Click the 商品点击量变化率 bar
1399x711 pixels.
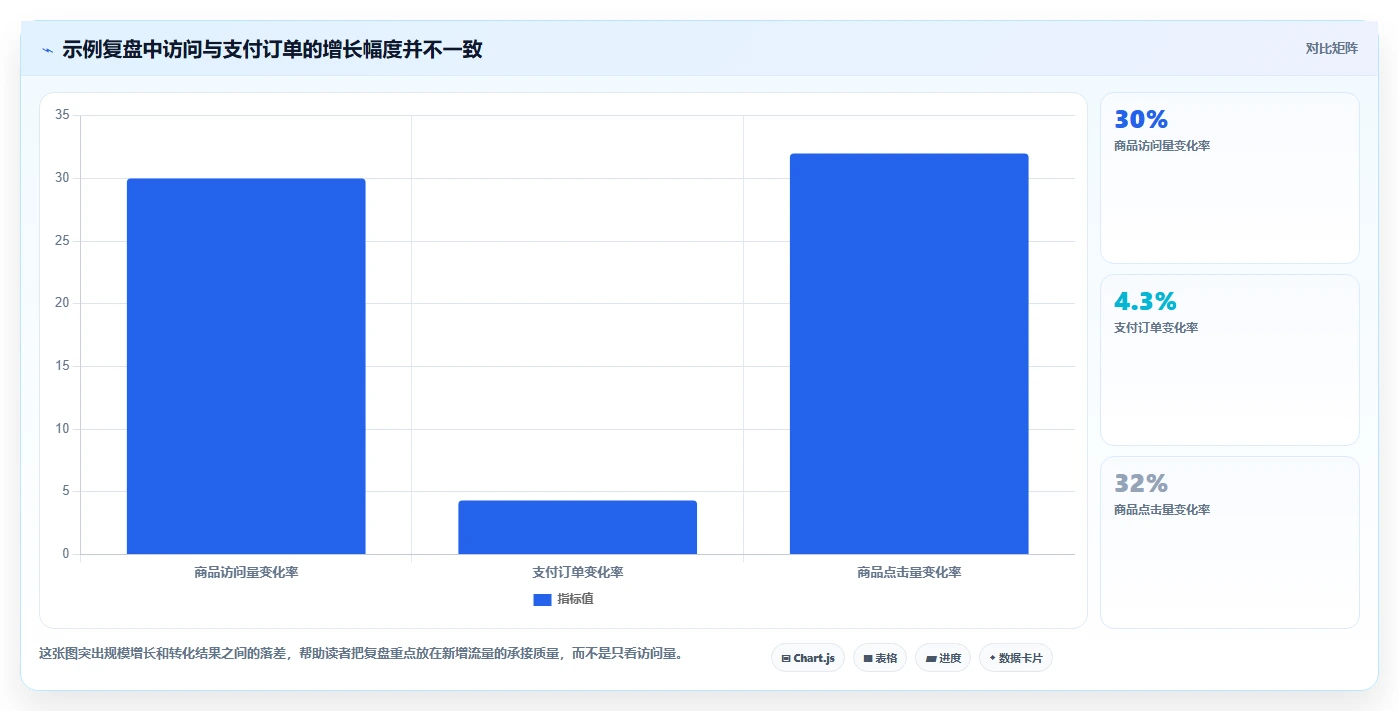(909, 354)
